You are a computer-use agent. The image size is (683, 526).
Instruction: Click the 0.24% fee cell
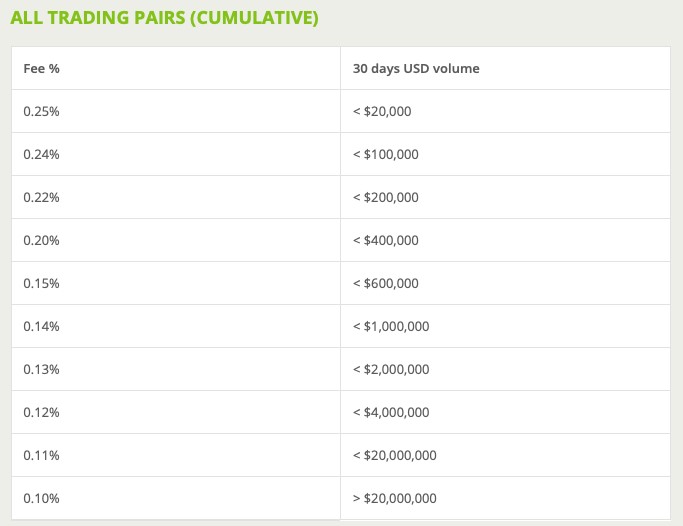pos(176,154)
